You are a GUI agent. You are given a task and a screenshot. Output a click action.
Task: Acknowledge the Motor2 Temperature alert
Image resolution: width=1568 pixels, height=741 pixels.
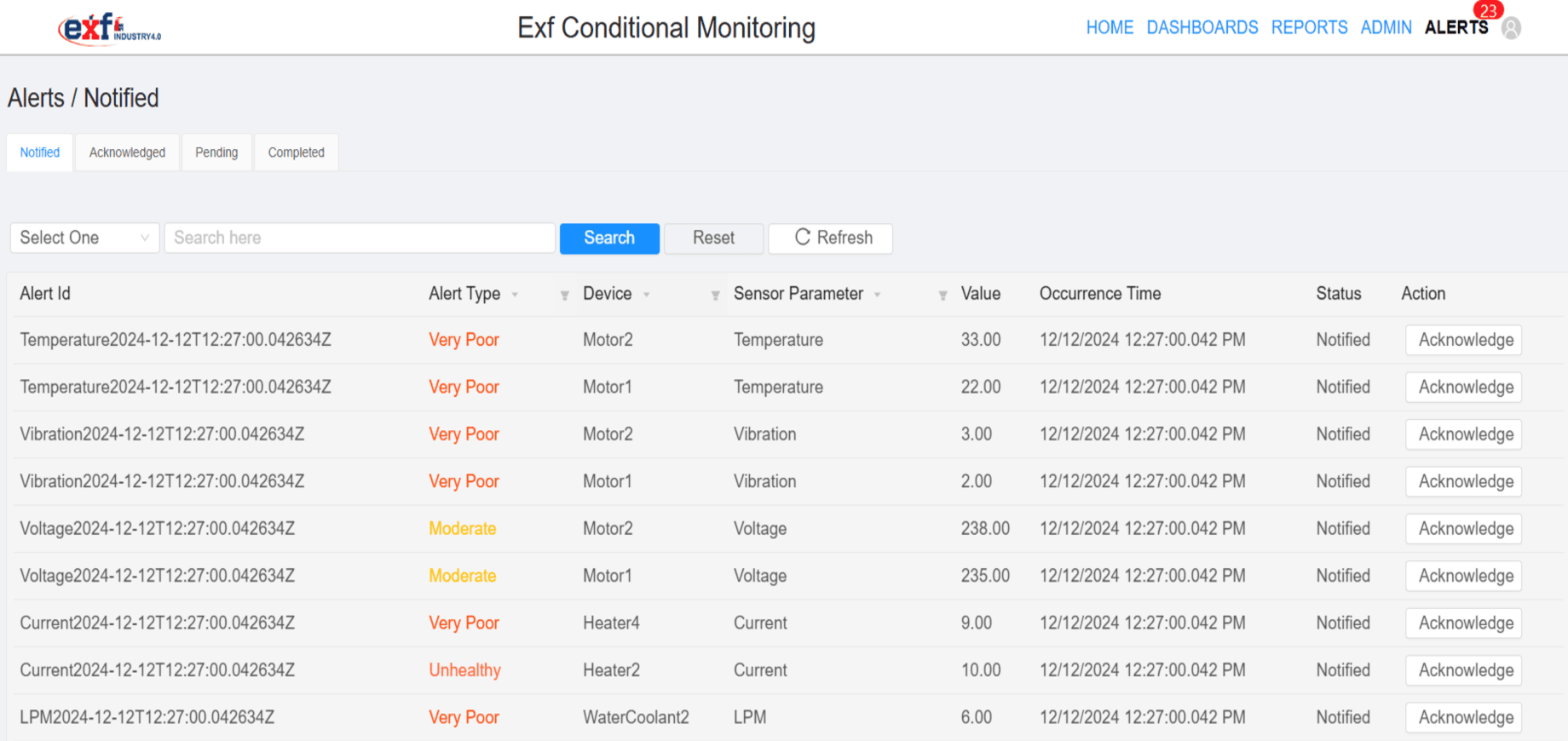1464,340
